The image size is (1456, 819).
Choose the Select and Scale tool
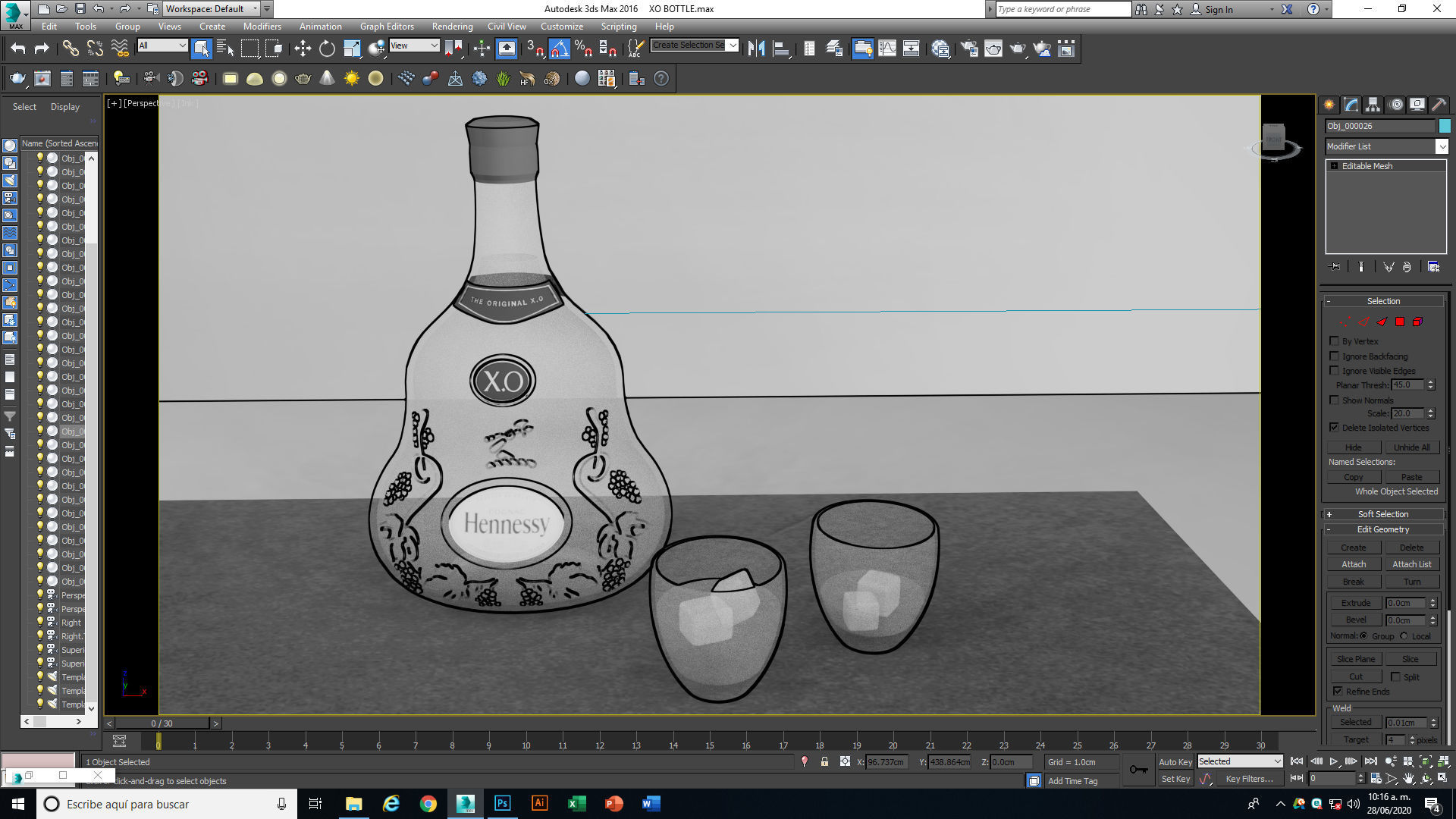[x=352, y=49]
